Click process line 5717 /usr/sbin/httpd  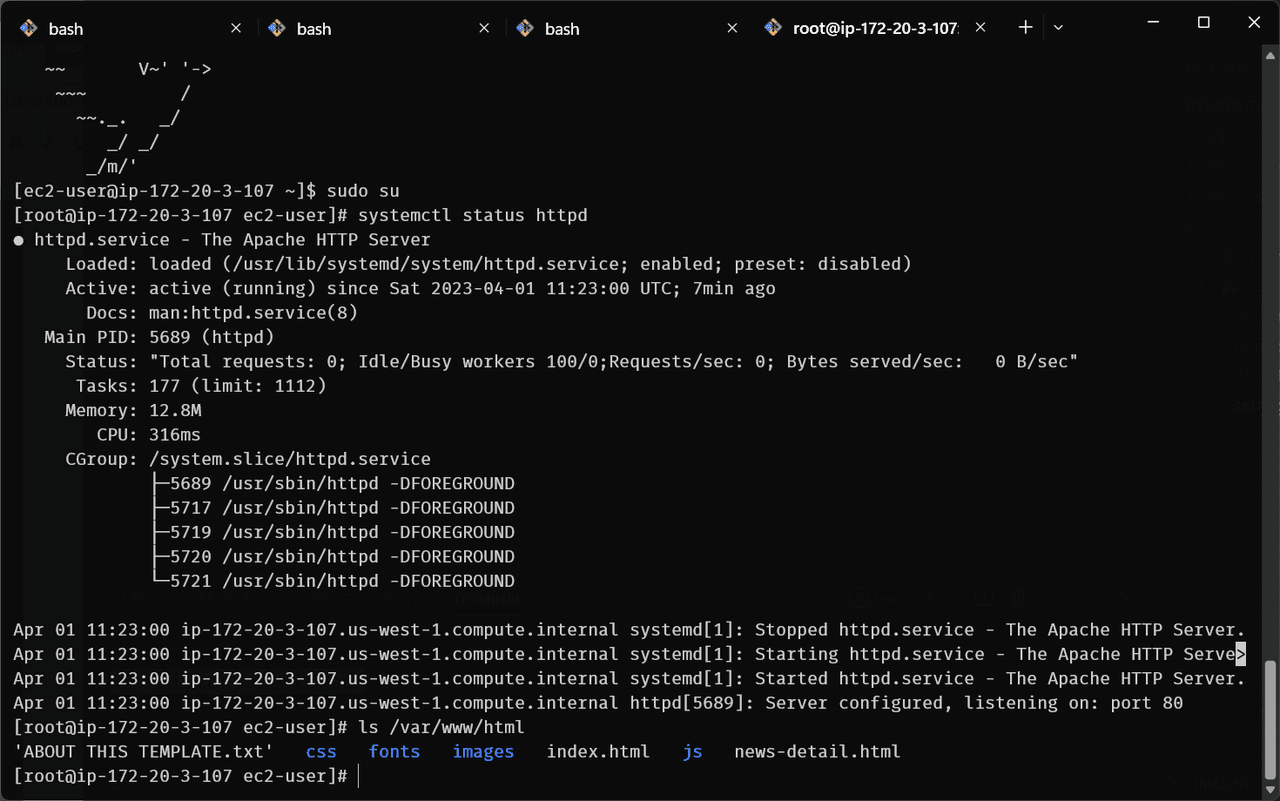coord(332,508)
